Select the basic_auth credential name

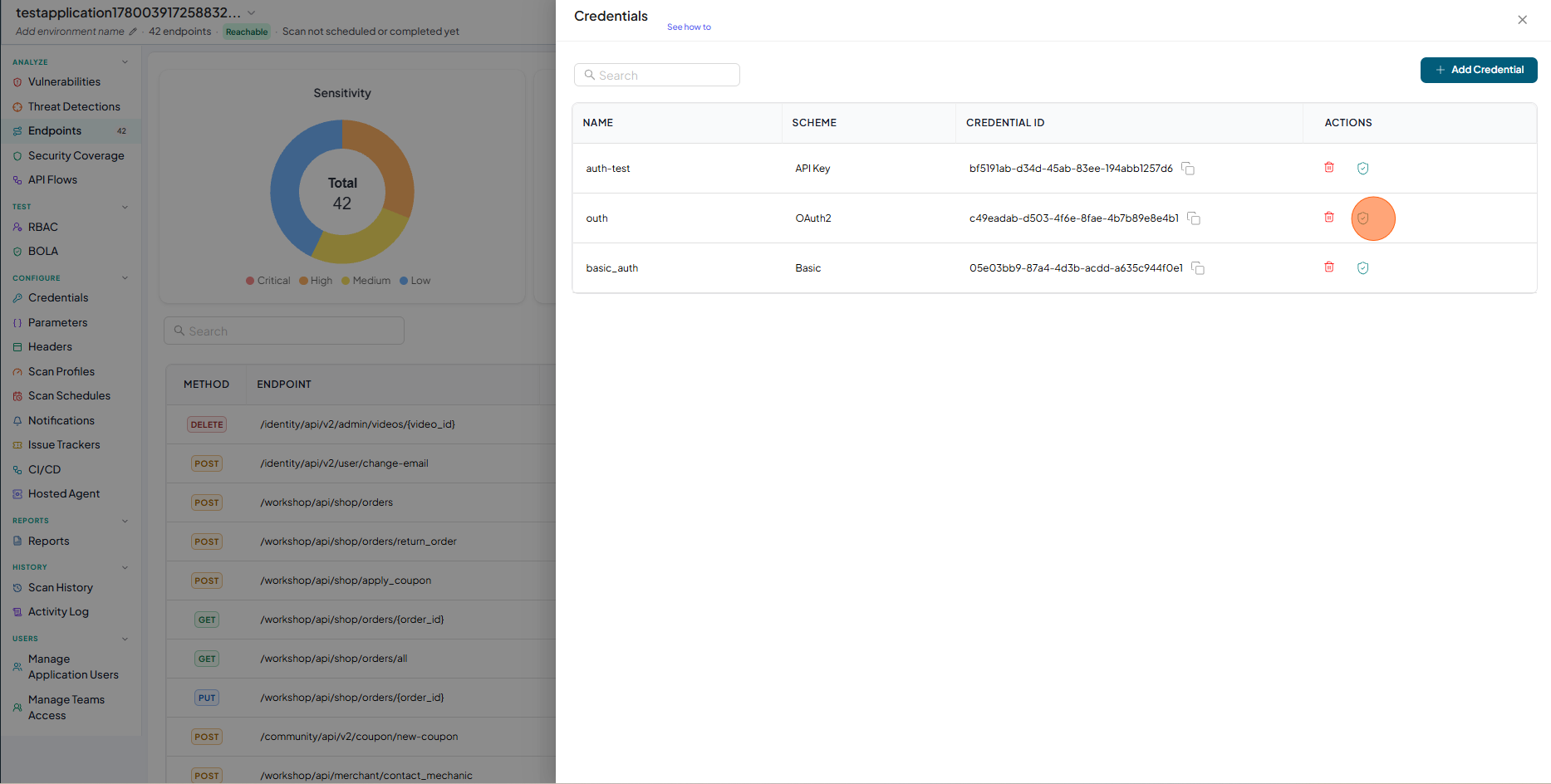point(612,268)
